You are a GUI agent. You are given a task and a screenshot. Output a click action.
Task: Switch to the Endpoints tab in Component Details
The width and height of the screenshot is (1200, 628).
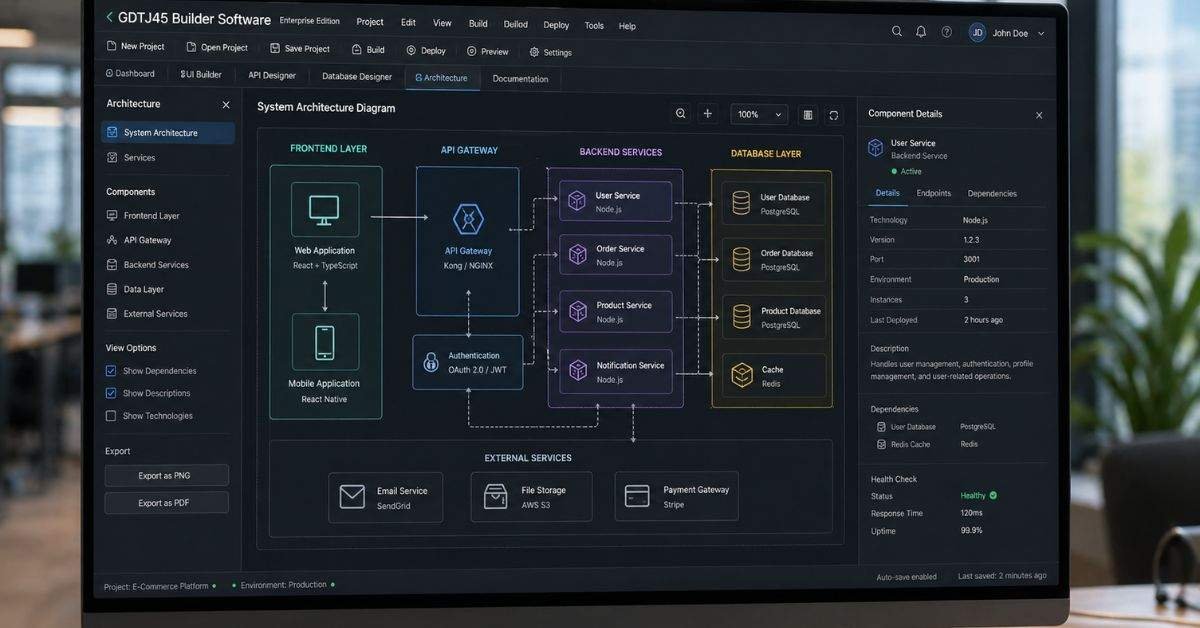click(x=933, y=193)
